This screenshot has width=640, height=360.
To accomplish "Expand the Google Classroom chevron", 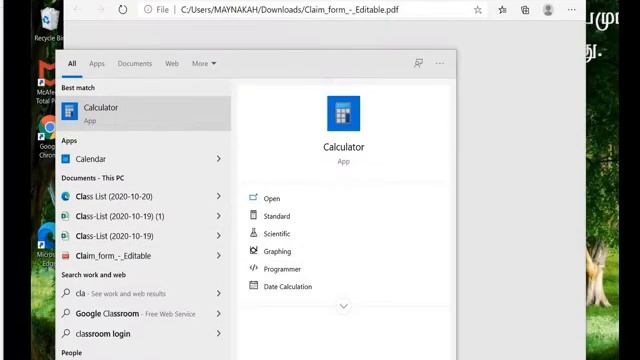I will click(219, 313).
